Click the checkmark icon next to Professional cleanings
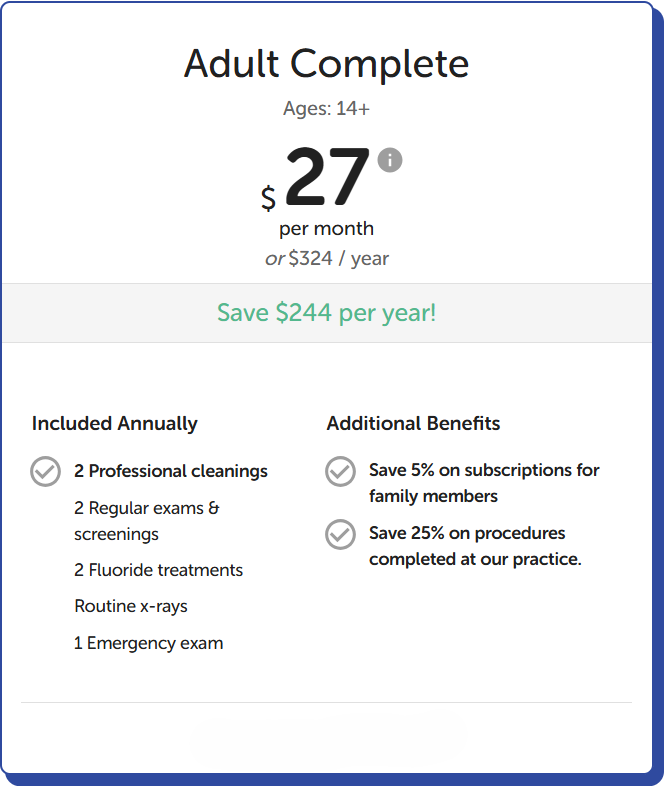The image size is (665, 786). pyautogui.click(x=45, y=471)
